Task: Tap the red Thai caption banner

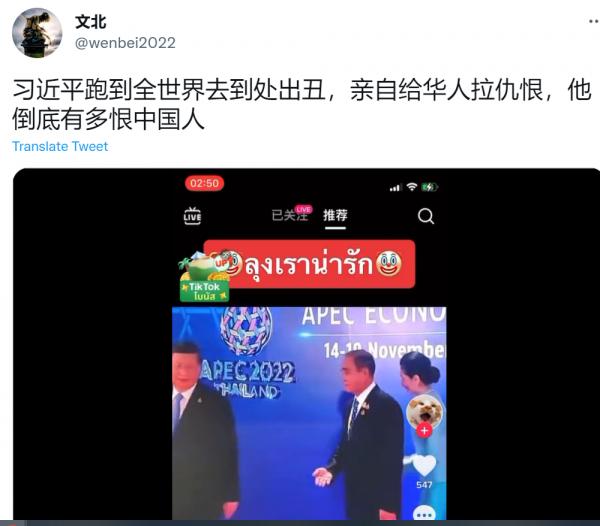Action: (x=309, y=264)
